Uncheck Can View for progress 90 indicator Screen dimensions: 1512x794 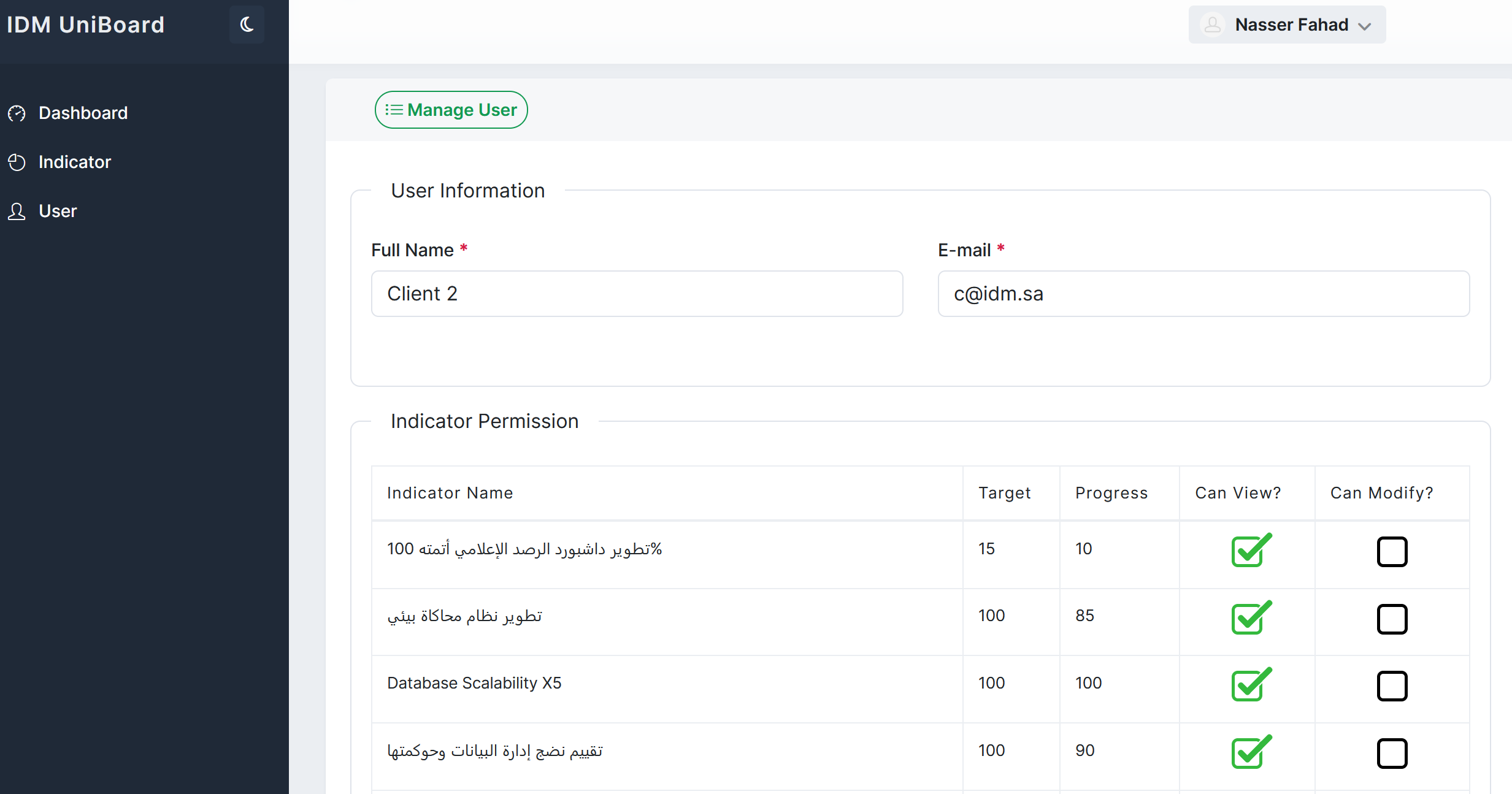1248,753
